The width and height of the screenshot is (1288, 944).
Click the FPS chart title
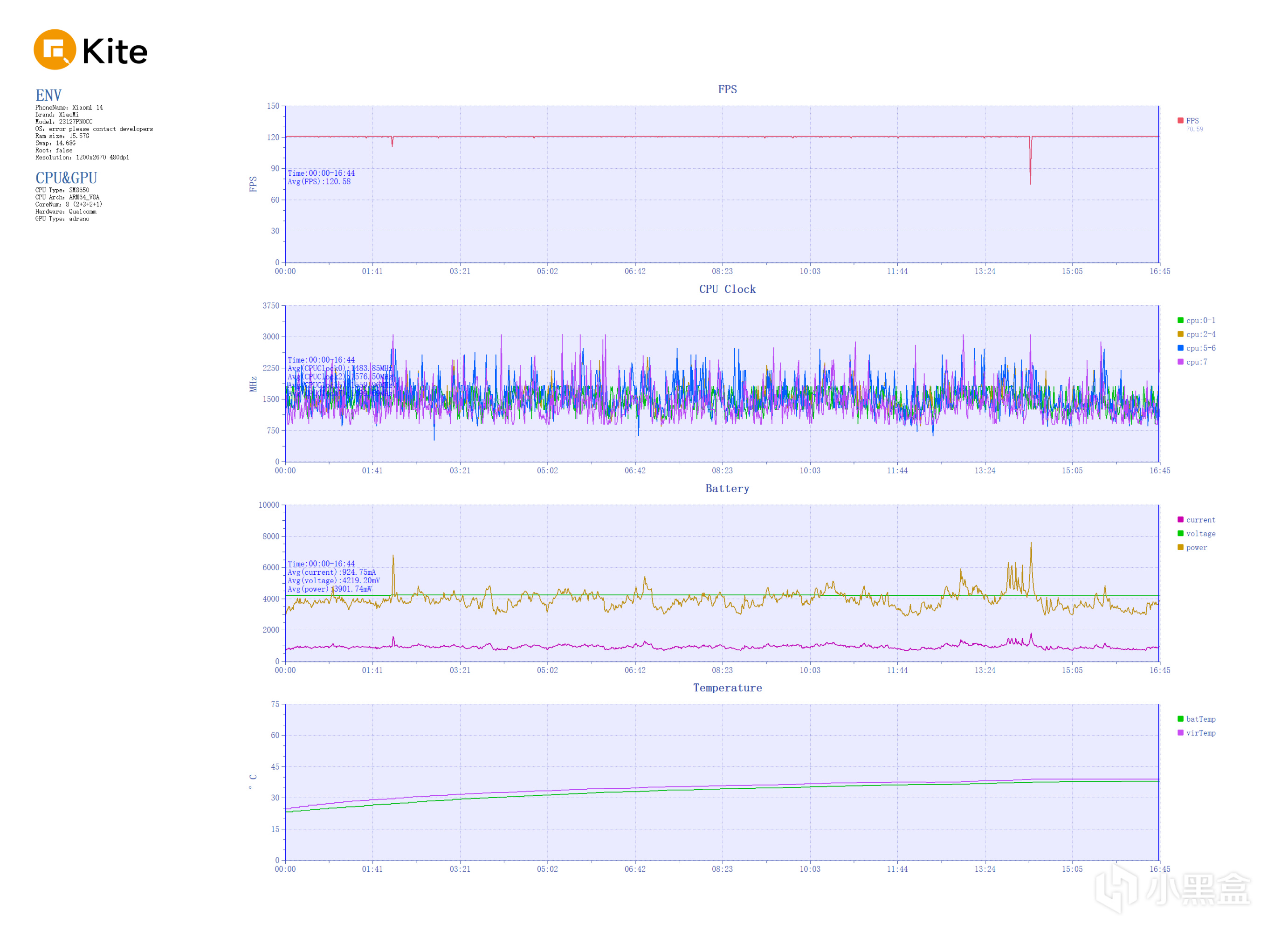(727, 89)
